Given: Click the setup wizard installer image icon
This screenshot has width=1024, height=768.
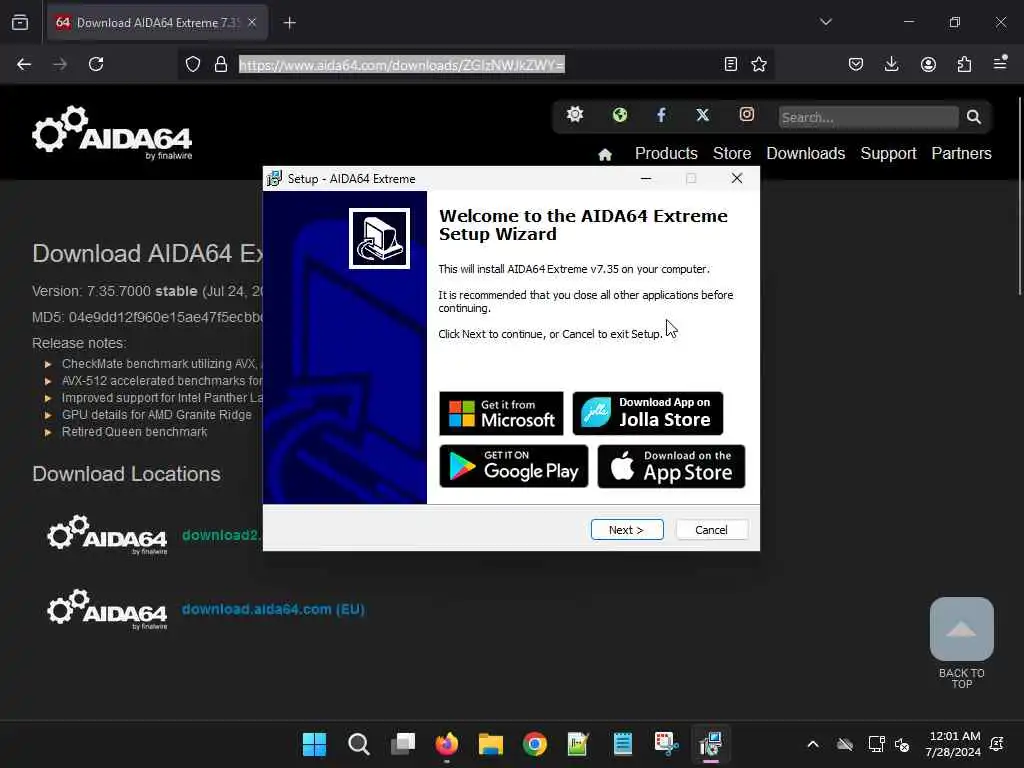Looking at the screenshot, I should [379, 238].
